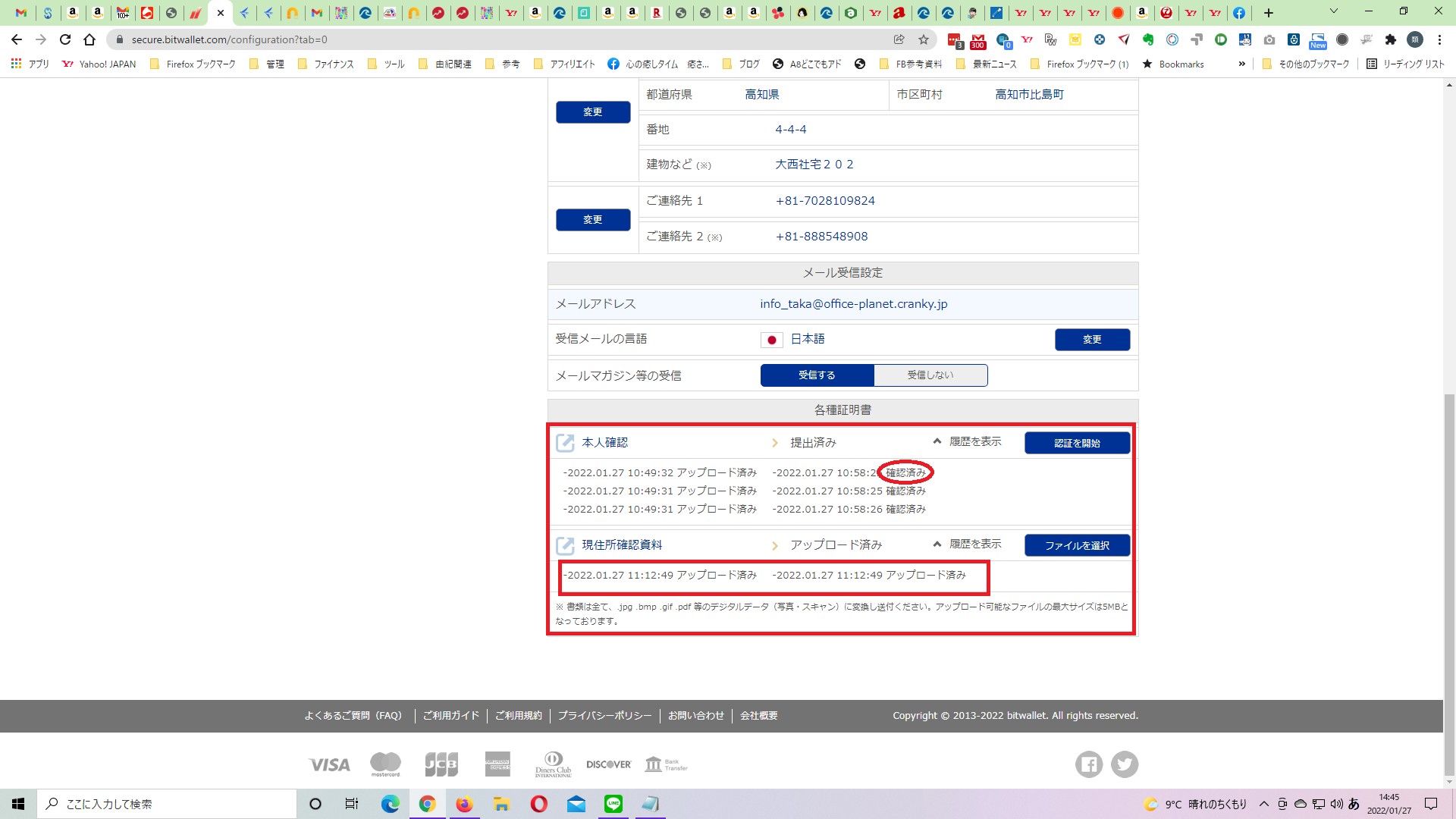Click 変更 for 受信メールの言語

[1092, 340]
